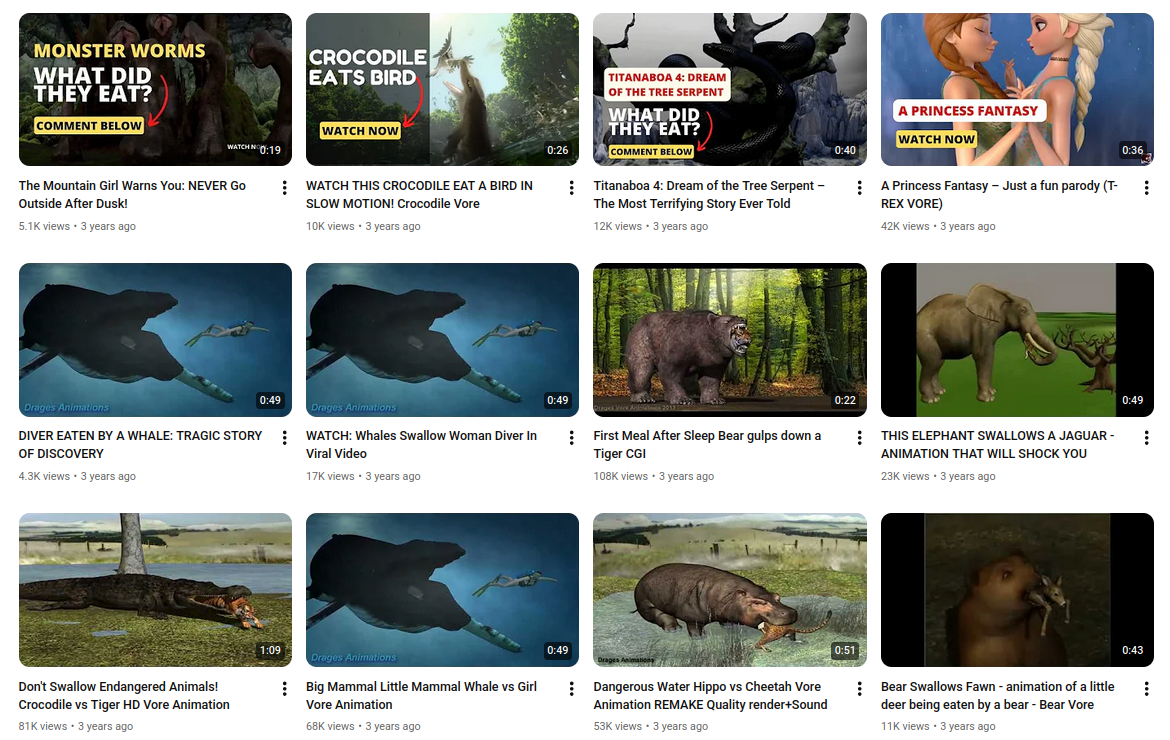The width and height of the screenshot is (1170, 740).
Task: Open three-dot menu for Hippo vs Cheetah video
Action: [x=860, y=689]
